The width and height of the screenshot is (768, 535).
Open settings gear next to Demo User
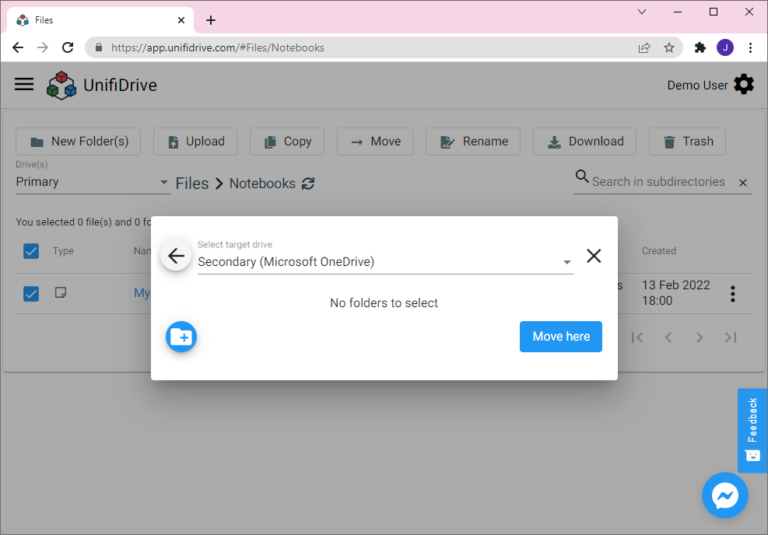coord(744,85)
